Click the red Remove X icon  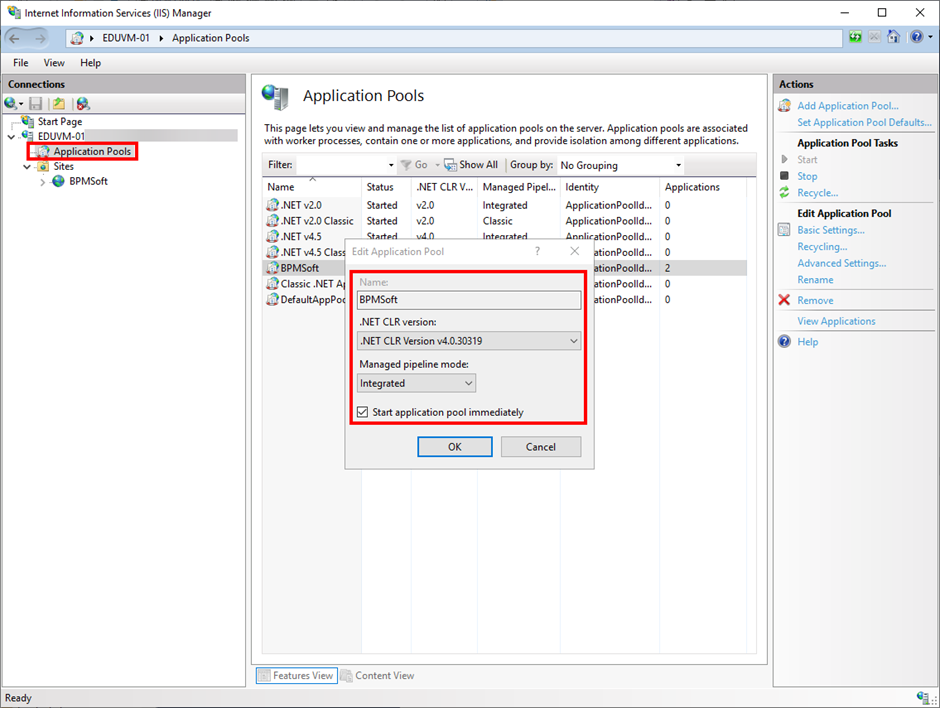point(784,300)
